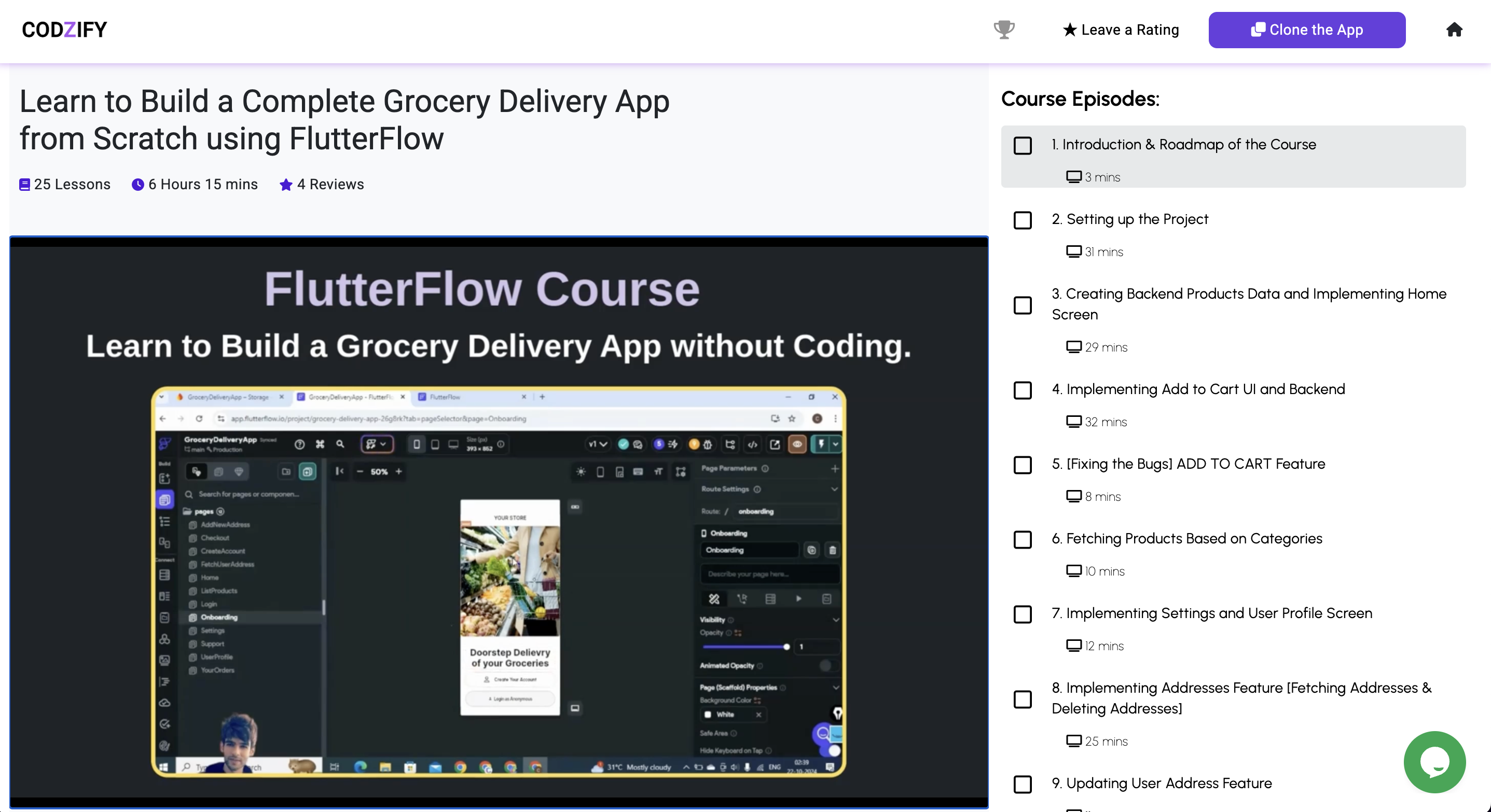Click the monitor icon beside 3 mins
The height and width of the screenshot is (812, 1491).
click(1074, 176)
